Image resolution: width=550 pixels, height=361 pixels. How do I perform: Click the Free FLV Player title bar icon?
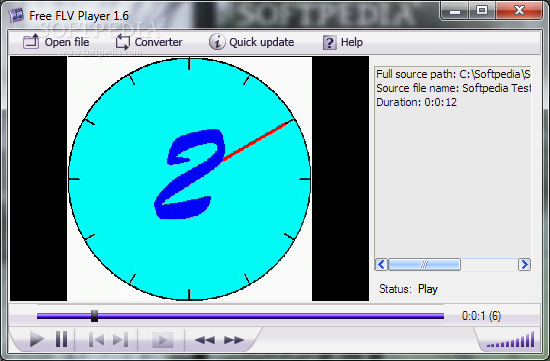coord(16,15)
